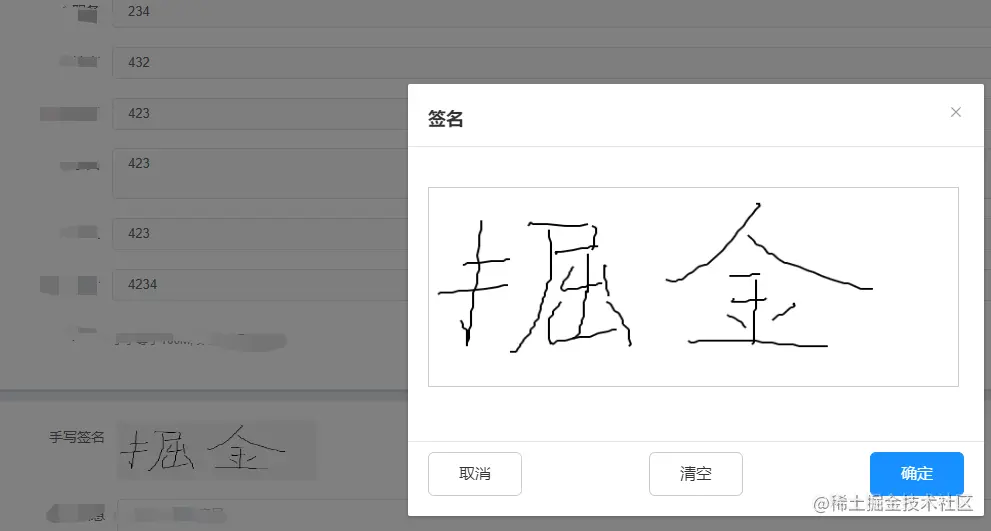
Task: Click the 清空 button to clear signature
Action: (696, 473)
